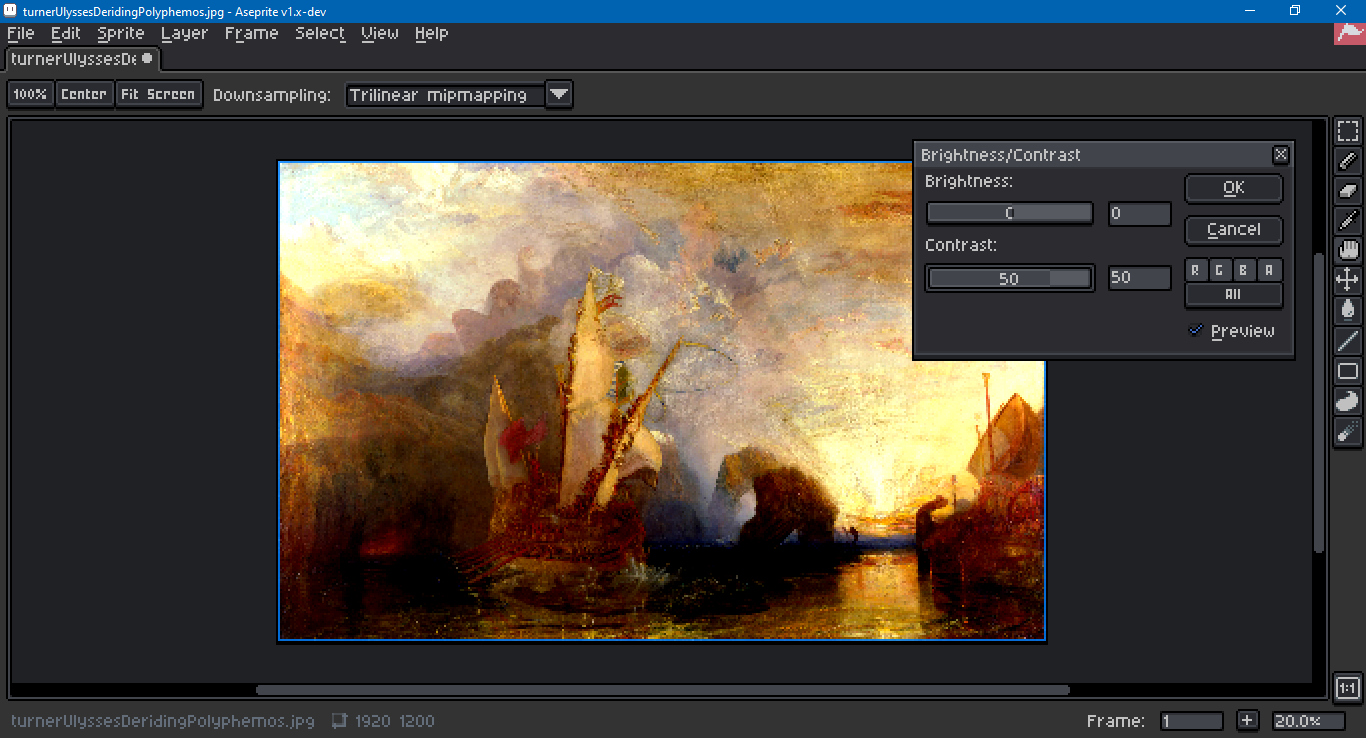This screenshot has height=738, width=1366.
Task: Click the Center button
Action: click(x=84, y=94)
